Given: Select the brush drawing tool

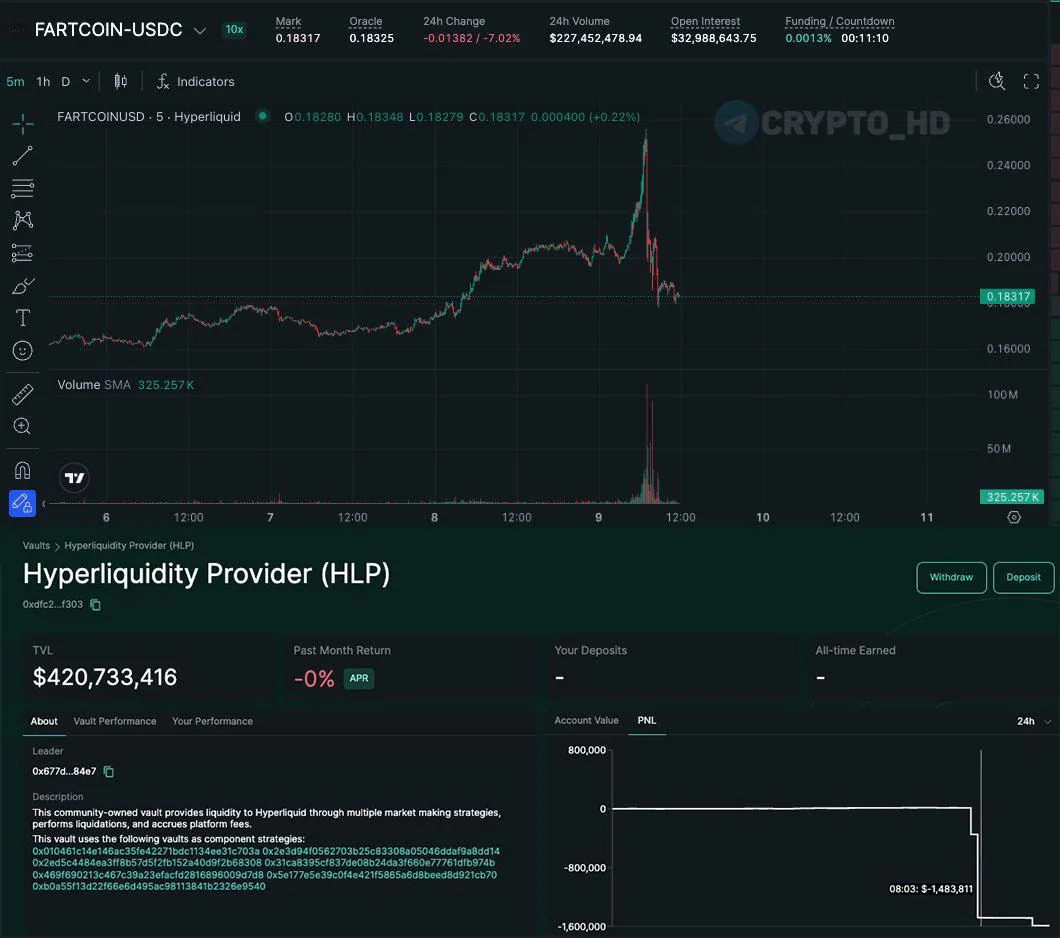Looking at the screenshot, I should click(x=22, y=285).
